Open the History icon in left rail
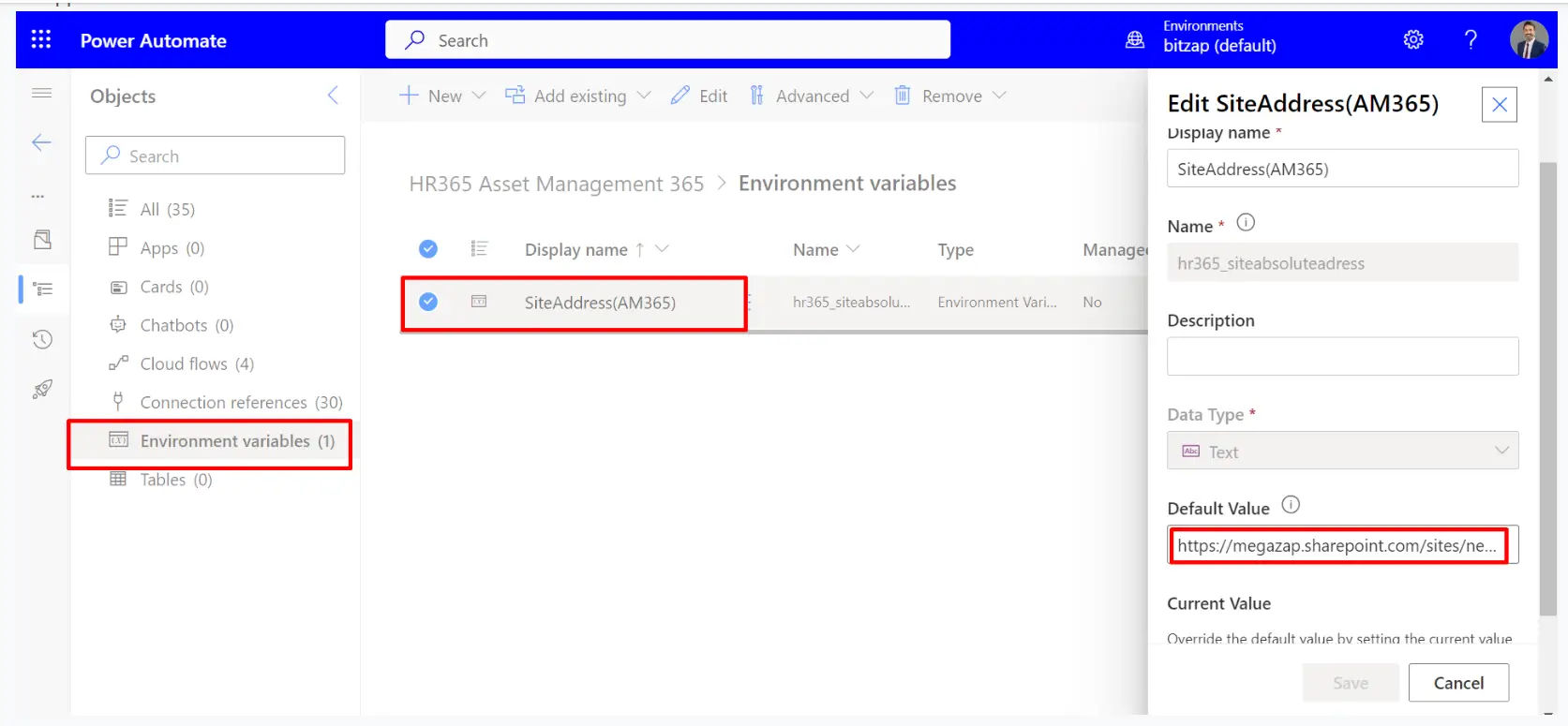The width and height of the screenshot is (1568, 726). point(42,339)
